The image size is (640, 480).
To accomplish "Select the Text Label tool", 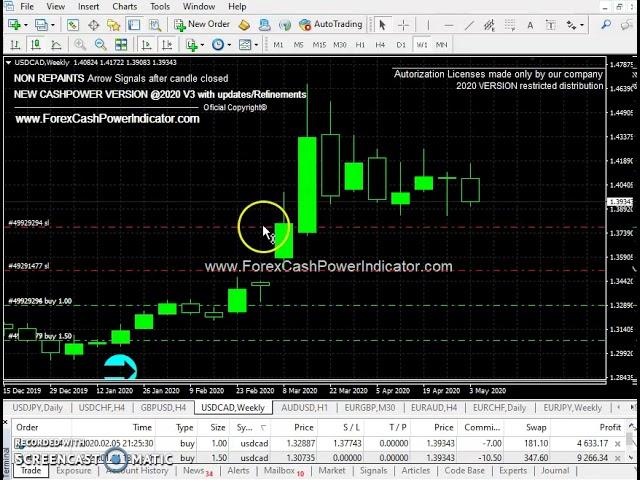I will click(x=551, y=25).
